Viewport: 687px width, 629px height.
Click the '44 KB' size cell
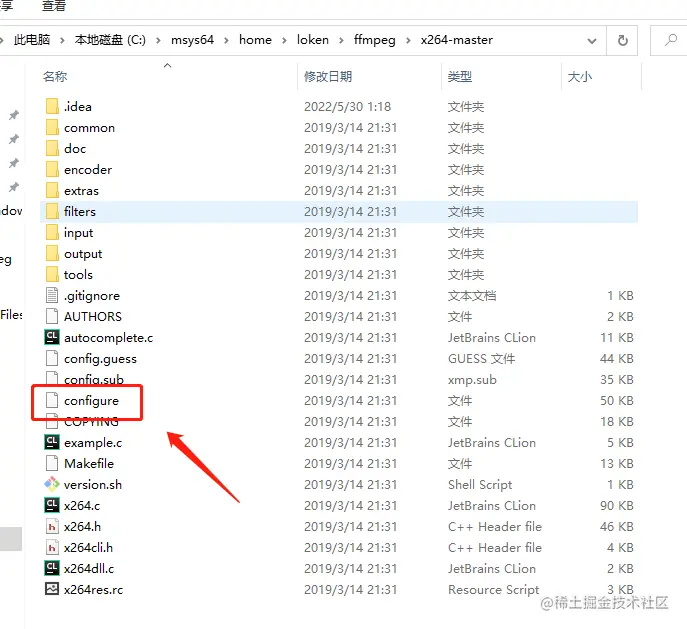click(x=617, y=359)
